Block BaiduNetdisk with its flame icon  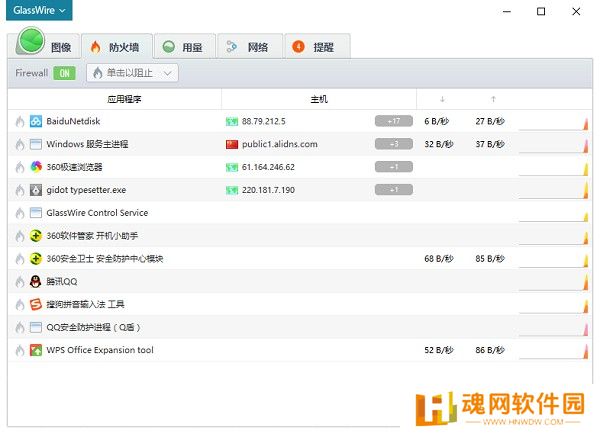(x=20, y=121)
